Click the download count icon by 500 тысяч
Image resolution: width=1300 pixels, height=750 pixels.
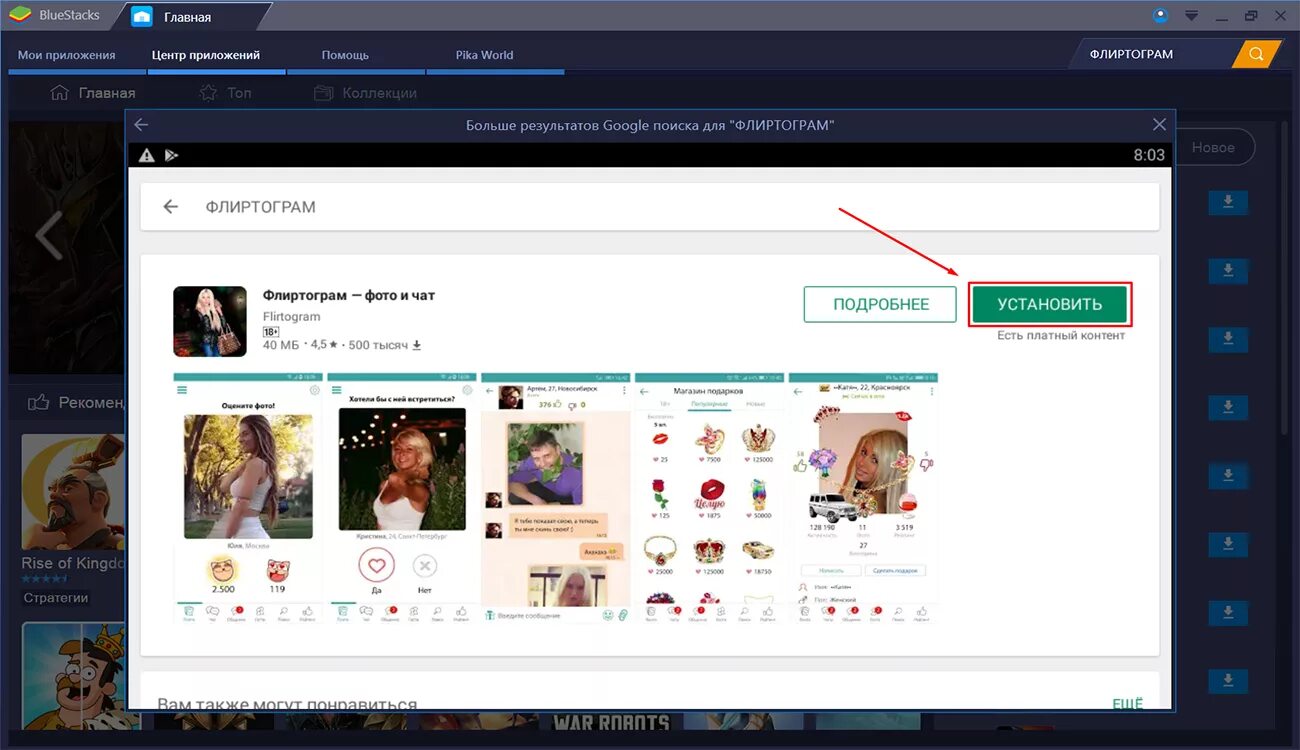[417, 345]
